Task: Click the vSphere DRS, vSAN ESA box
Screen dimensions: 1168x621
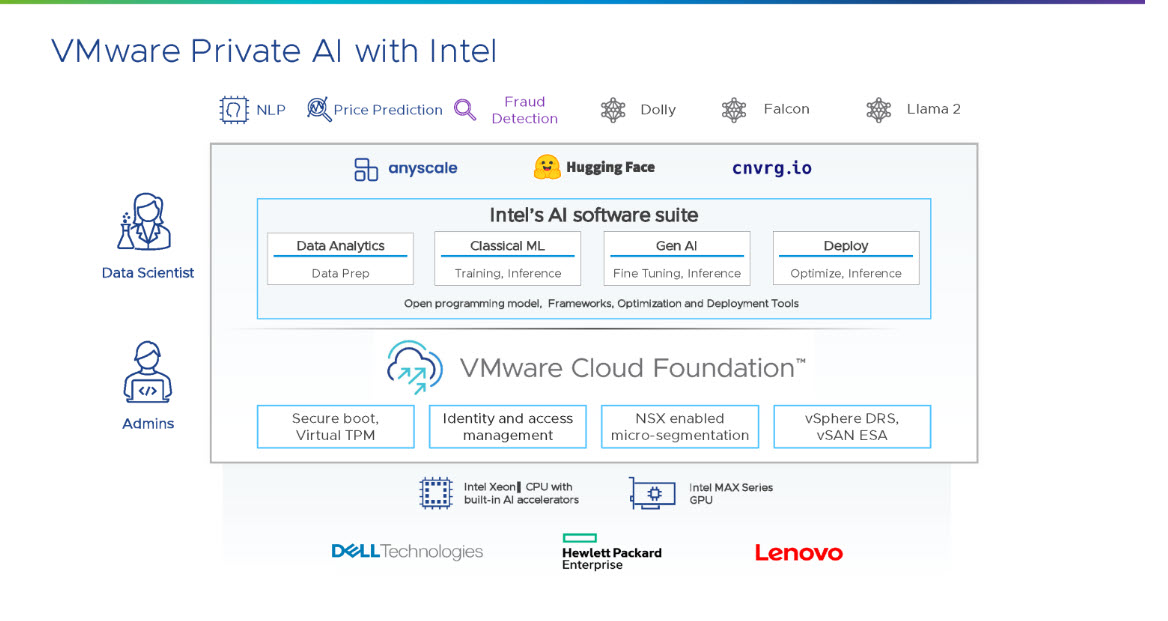Action: click(x=852, y=427)
